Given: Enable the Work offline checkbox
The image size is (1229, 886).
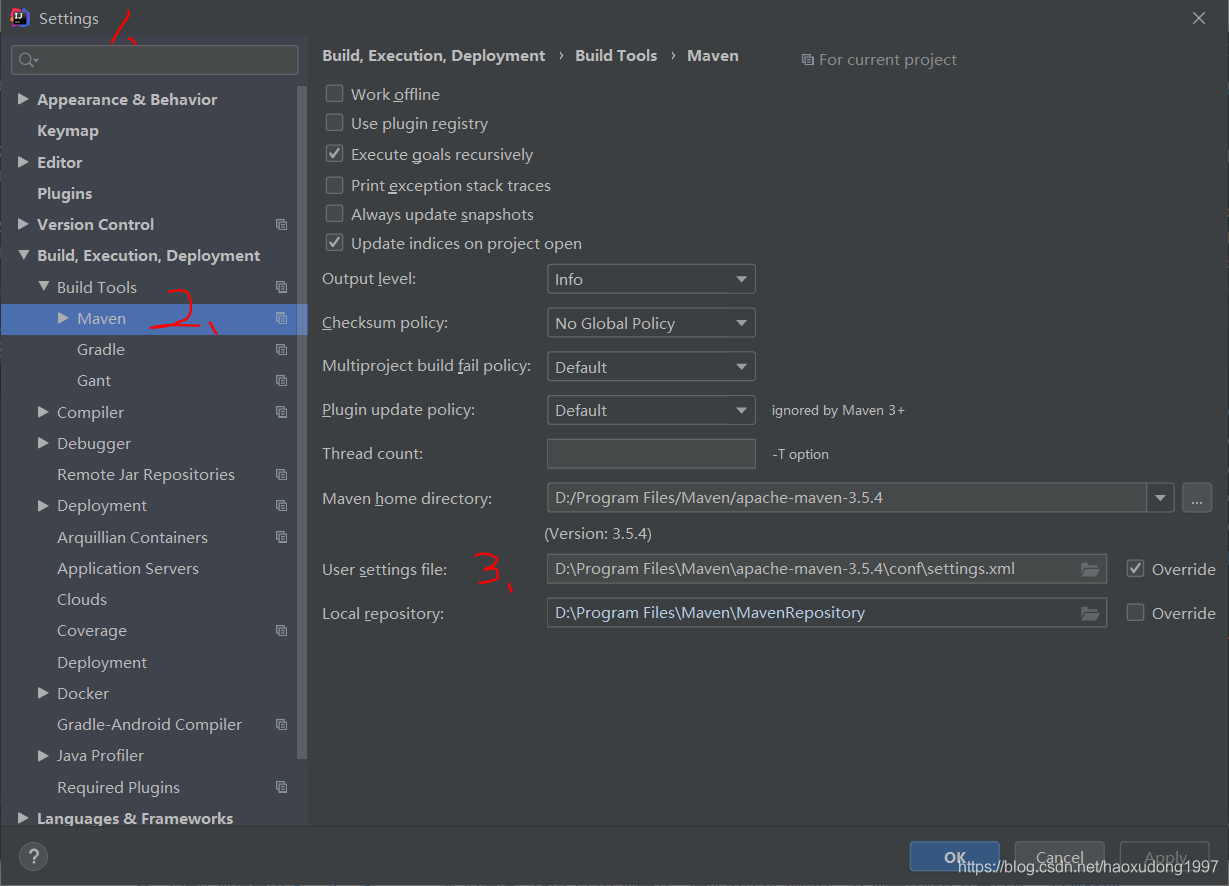Looking at the screenshot, I should click(x=334, y=93).
